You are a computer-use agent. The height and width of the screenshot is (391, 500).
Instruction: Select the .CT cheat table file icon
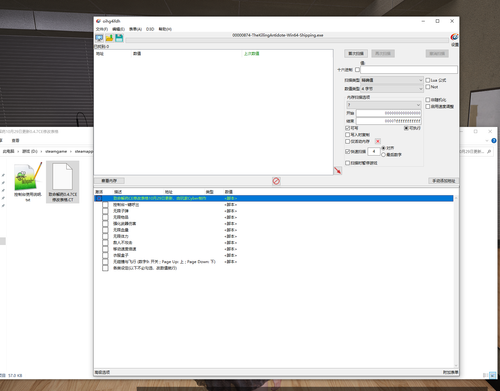coord(63,182)
